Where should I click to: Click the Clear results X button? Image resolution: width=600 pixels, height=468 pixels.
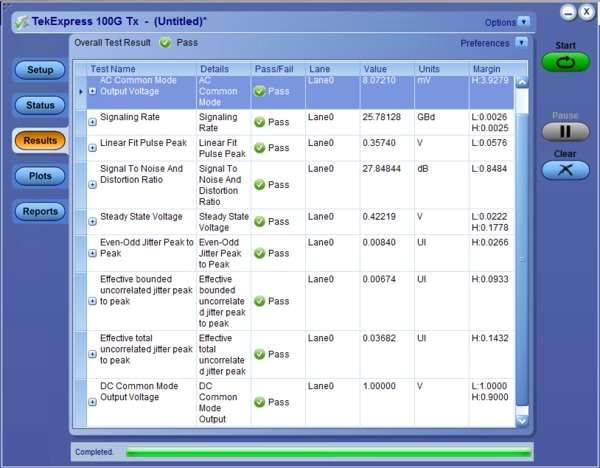point(565,170)
